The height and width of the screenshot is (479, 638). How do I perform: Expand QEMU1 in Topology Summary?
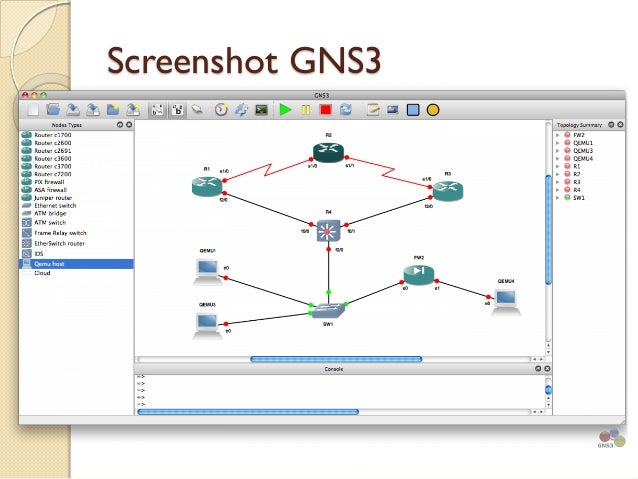558,143
